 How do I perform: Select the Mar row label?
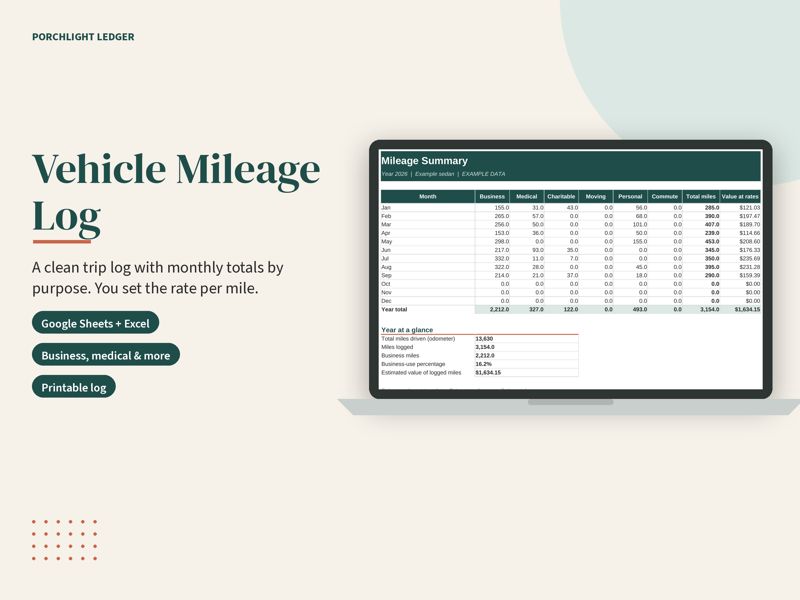coord(386,224)
